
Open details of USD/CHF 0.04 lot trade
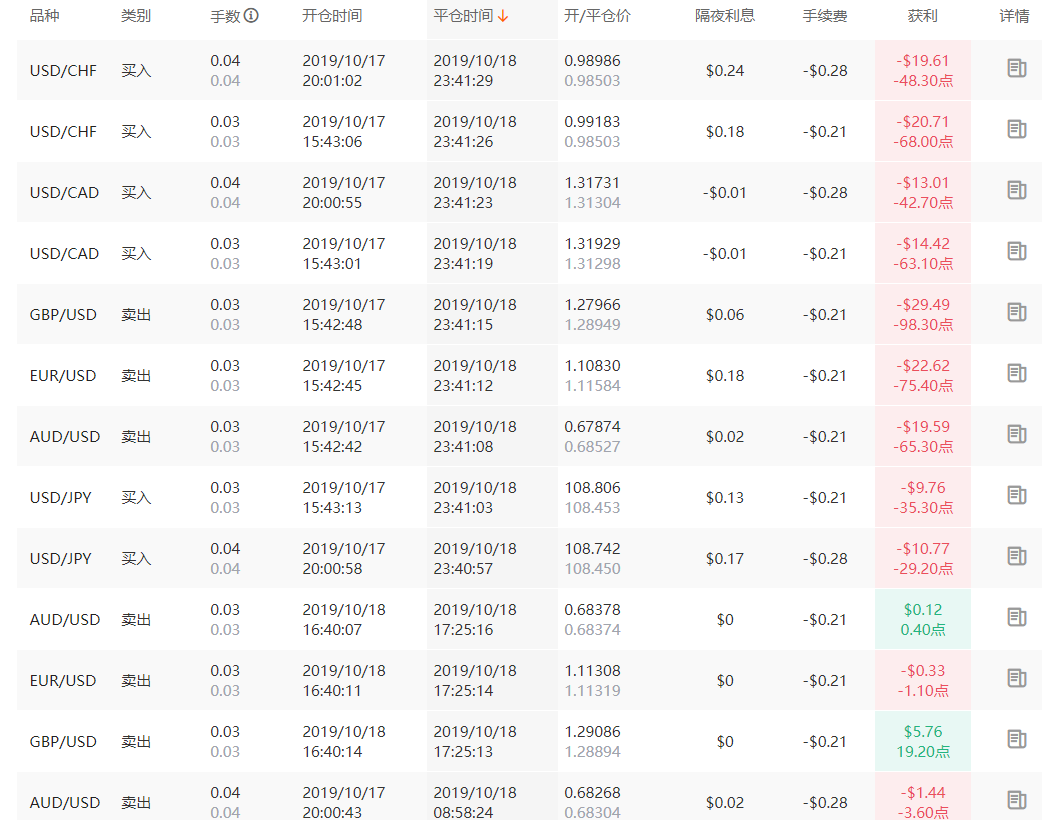click(1017, 68)
